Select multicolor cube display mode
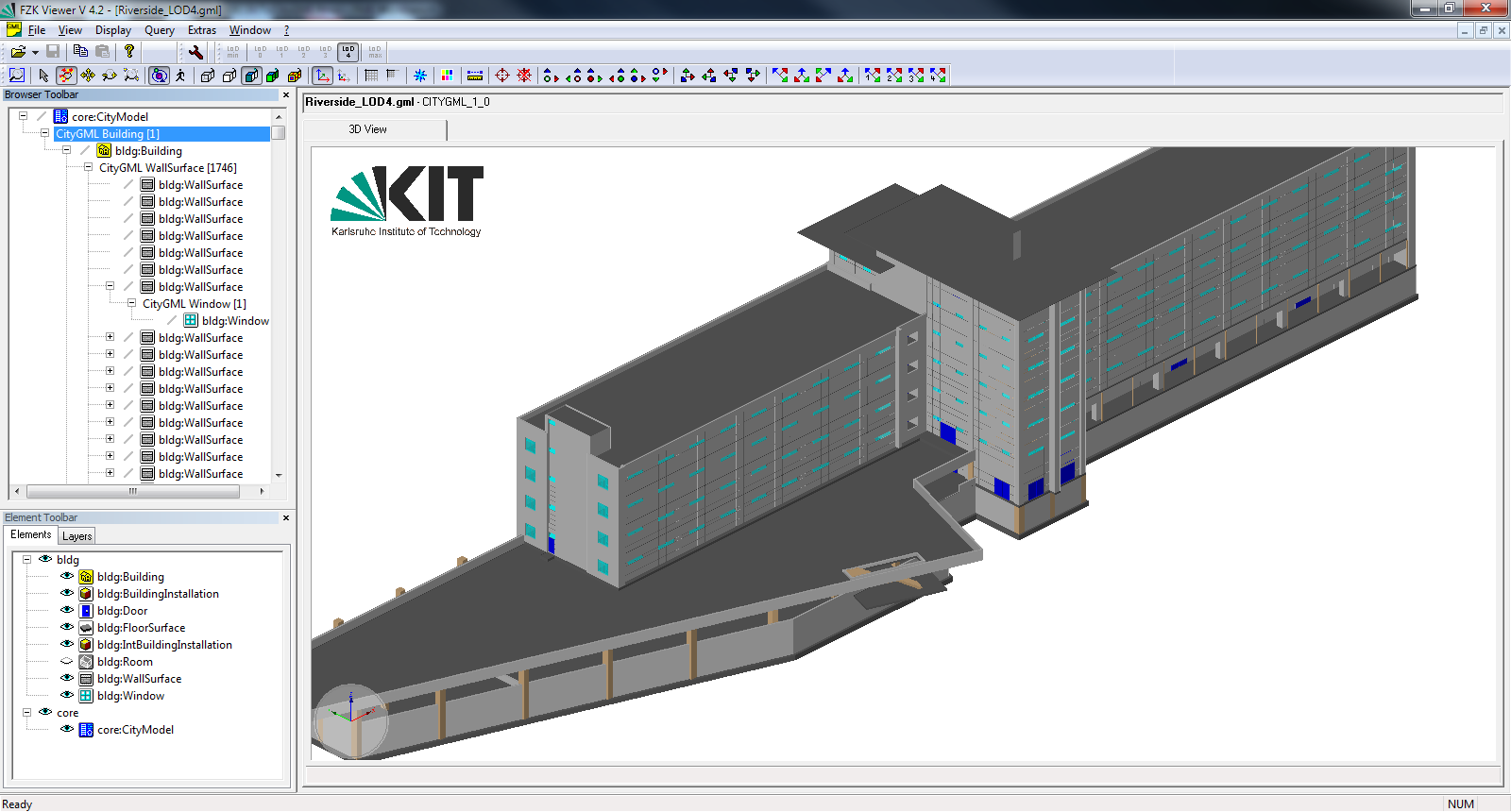Image resolution: width=1511 pixels, height=812 pixels. tap(295, 76)
